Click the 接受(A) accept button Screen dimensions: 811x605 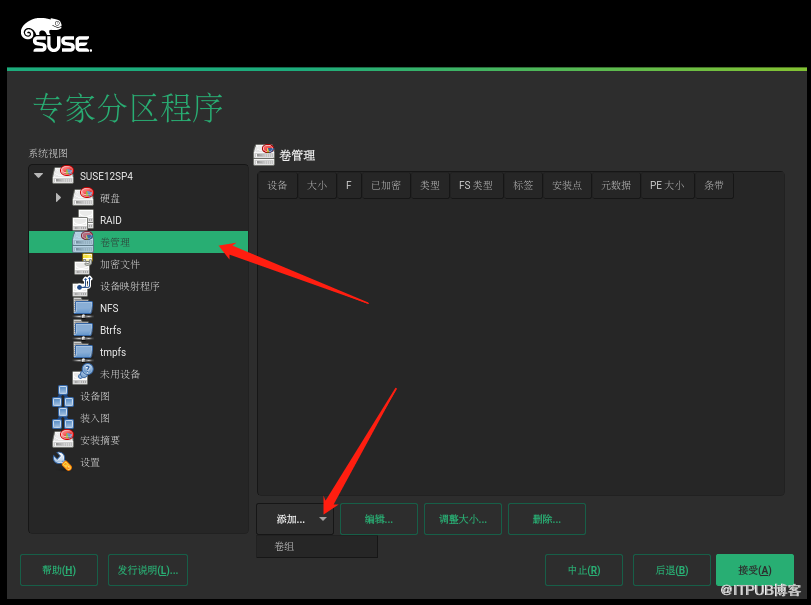(755, 570)
